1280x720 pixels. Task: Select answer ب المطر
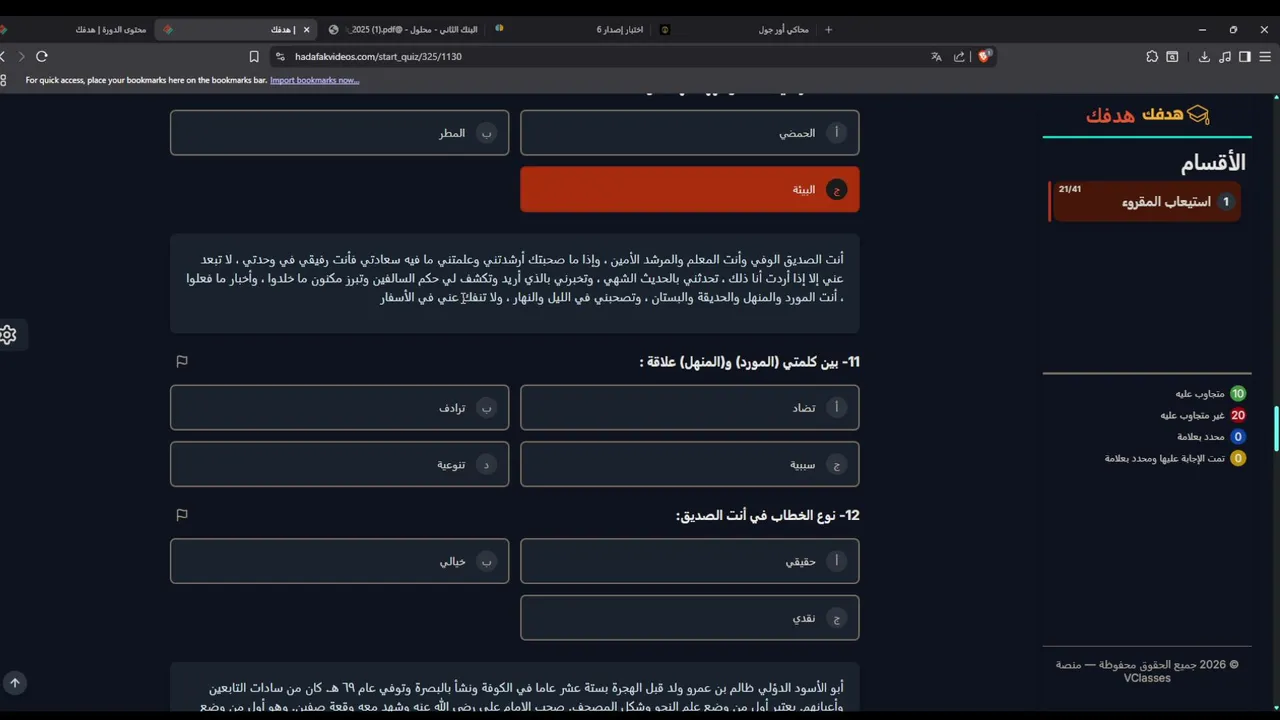coord(340,133)
